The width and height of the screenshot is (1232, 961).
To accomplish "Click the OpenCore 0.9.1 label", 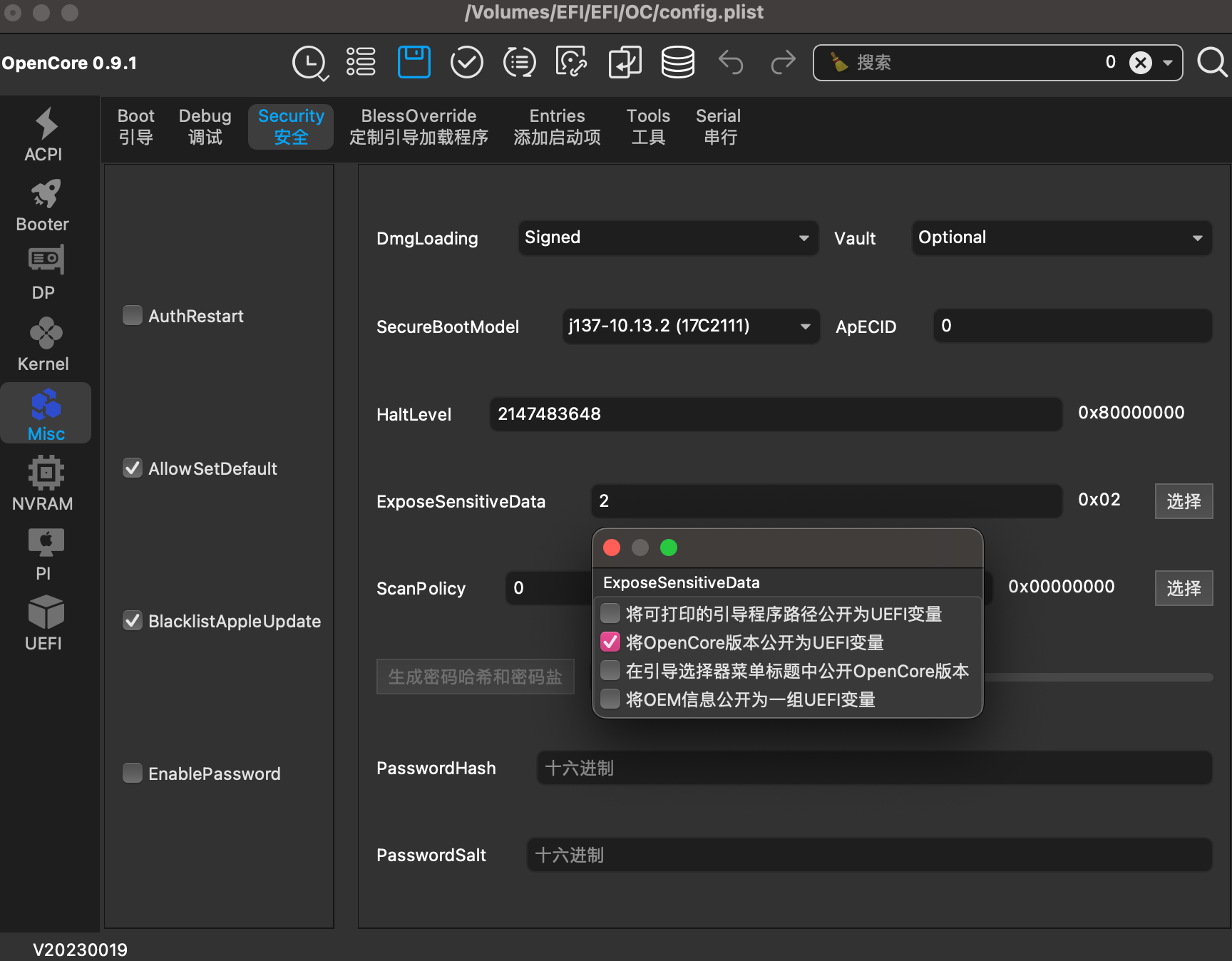I will (x=69, y=63).
